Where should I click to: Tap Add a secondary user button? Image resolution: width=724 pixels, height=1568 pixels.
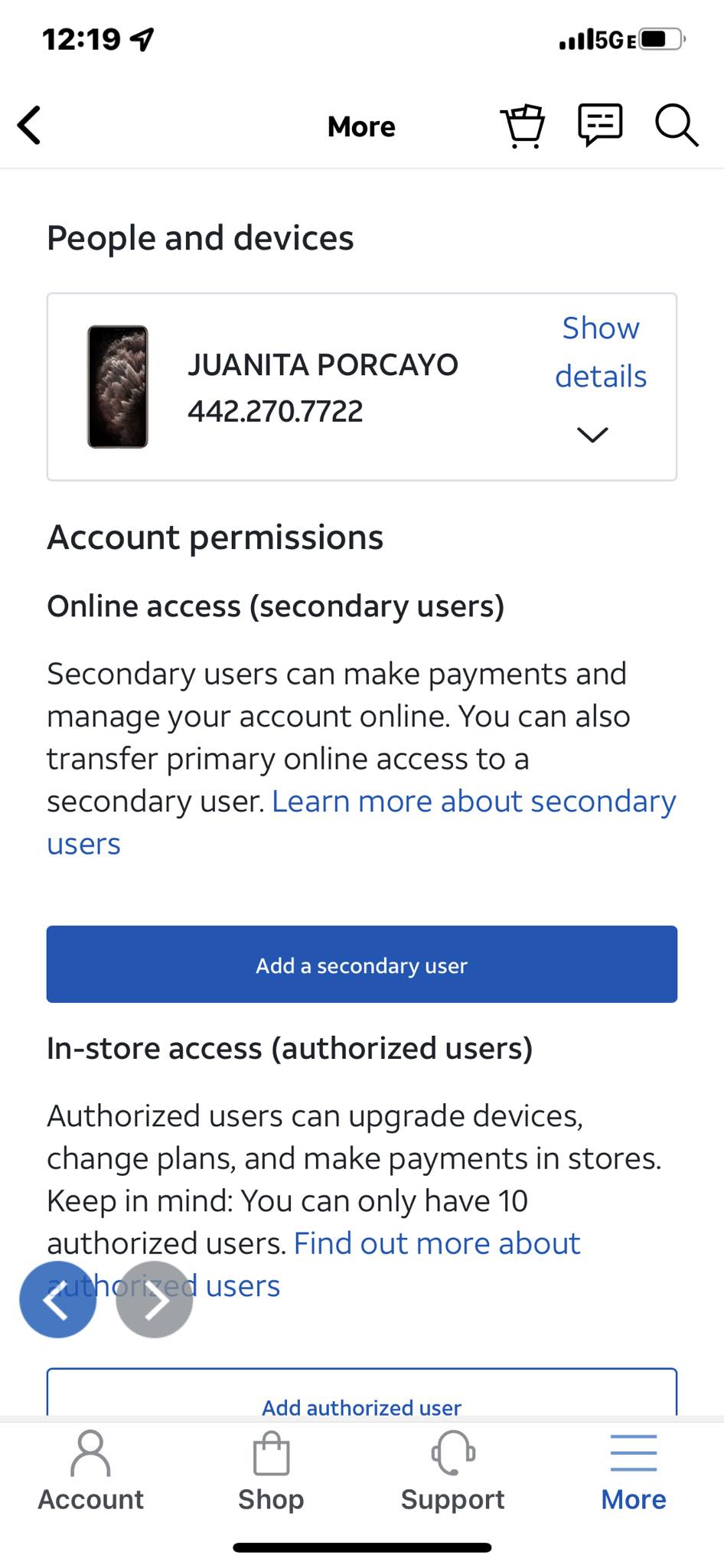click(362, 965)
